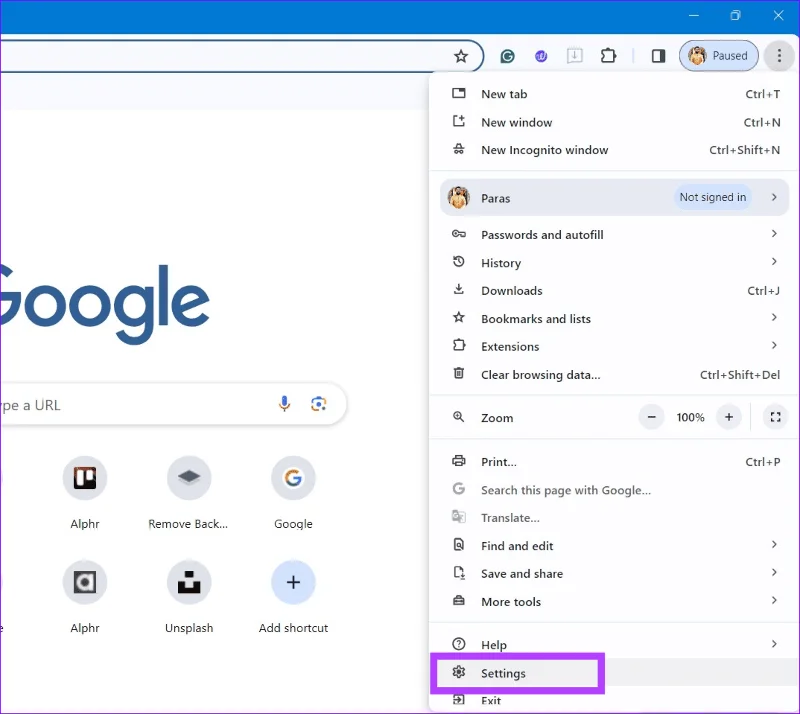Image resolution: width=800 pixels, height=714 pixels.
Task: Open the Paused profile button
Action: [718, 56]
